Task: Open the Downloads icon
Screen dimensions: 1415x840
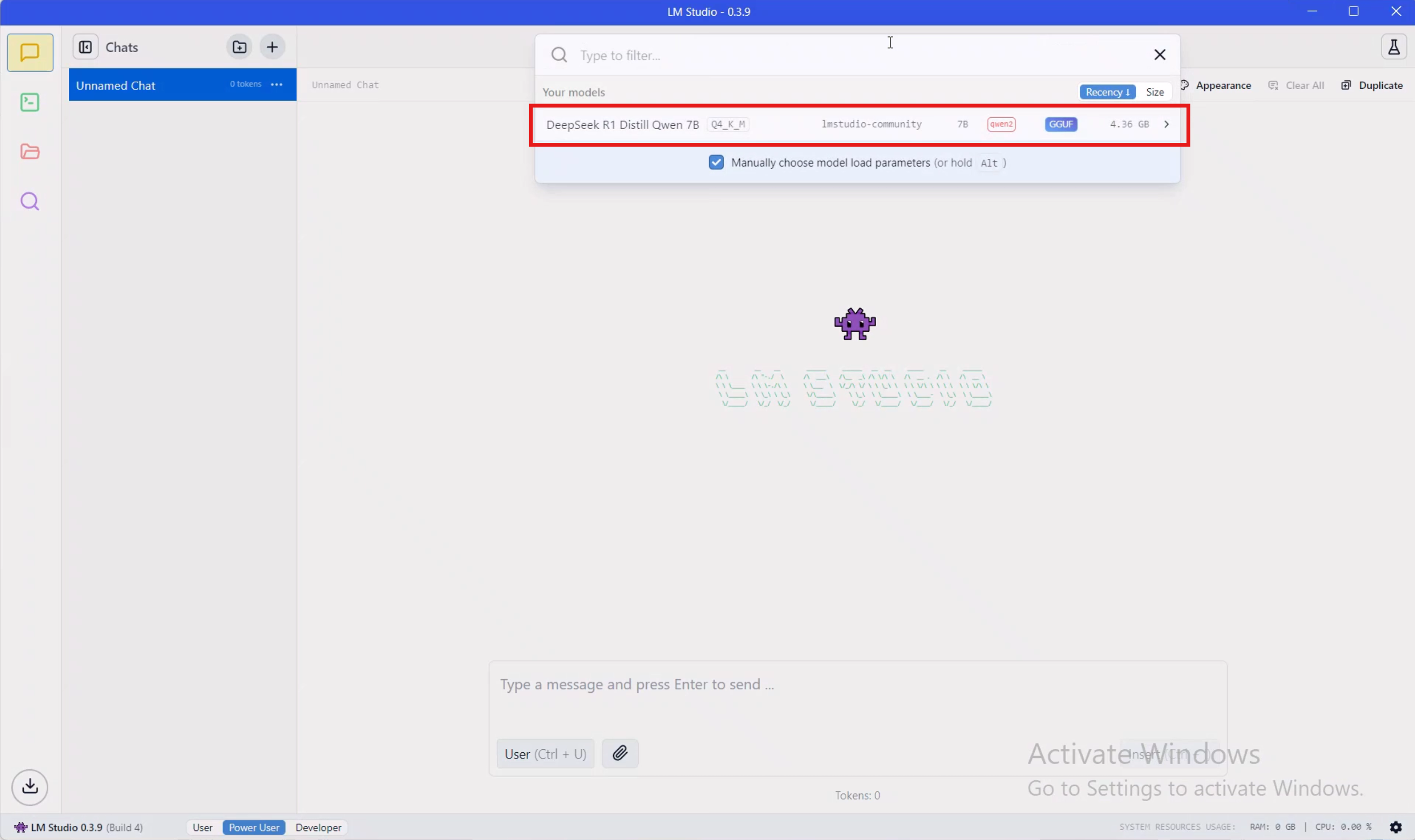Action: click(30, 787)
